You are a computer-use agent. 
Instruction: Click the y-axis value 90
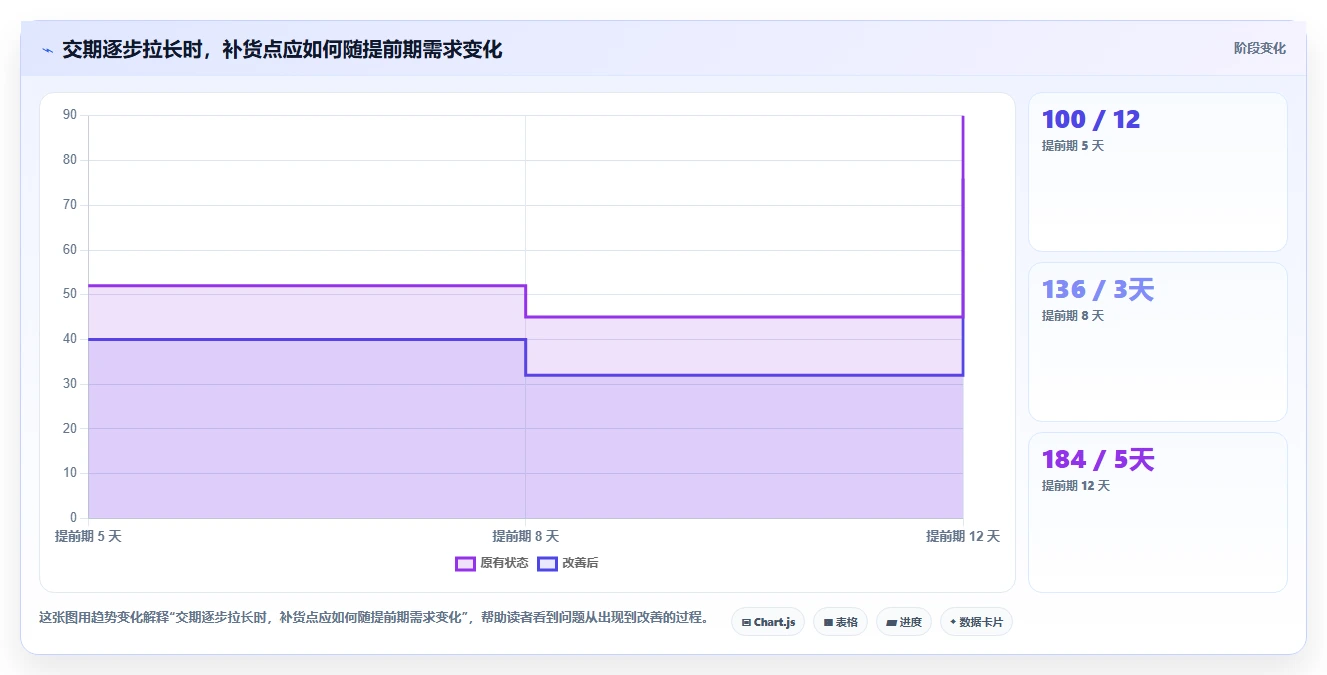70,115
